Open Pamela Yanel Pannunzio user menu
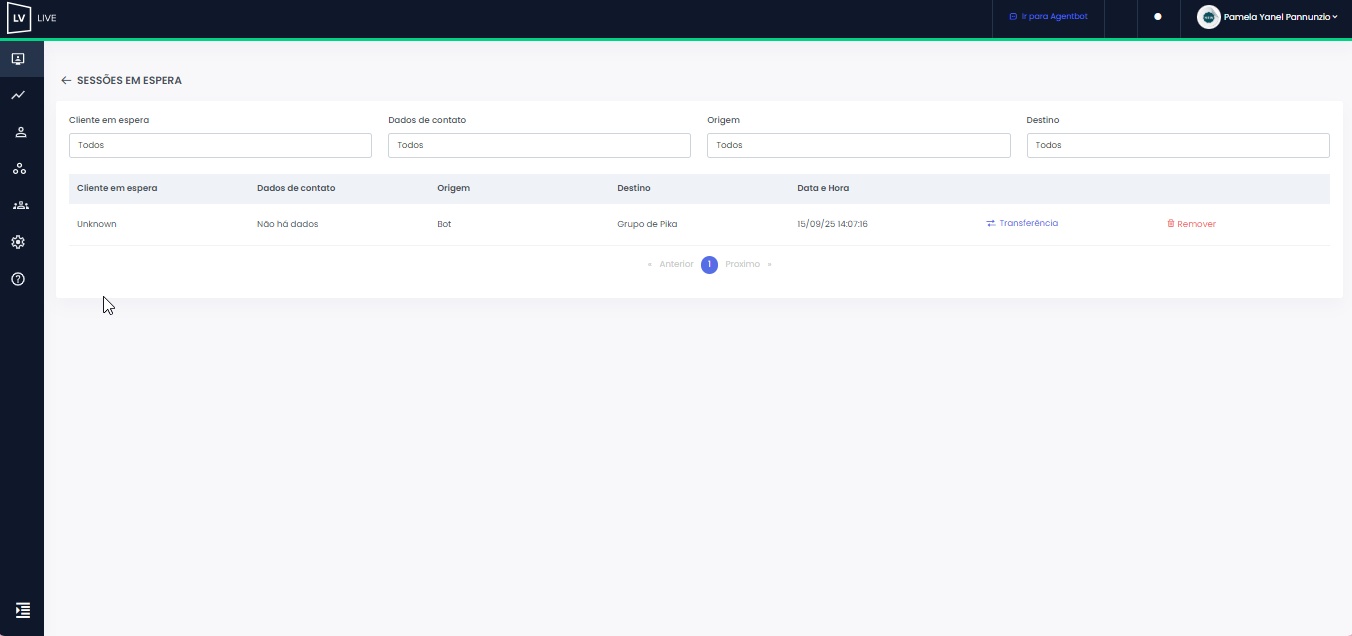 point(1280,17)
